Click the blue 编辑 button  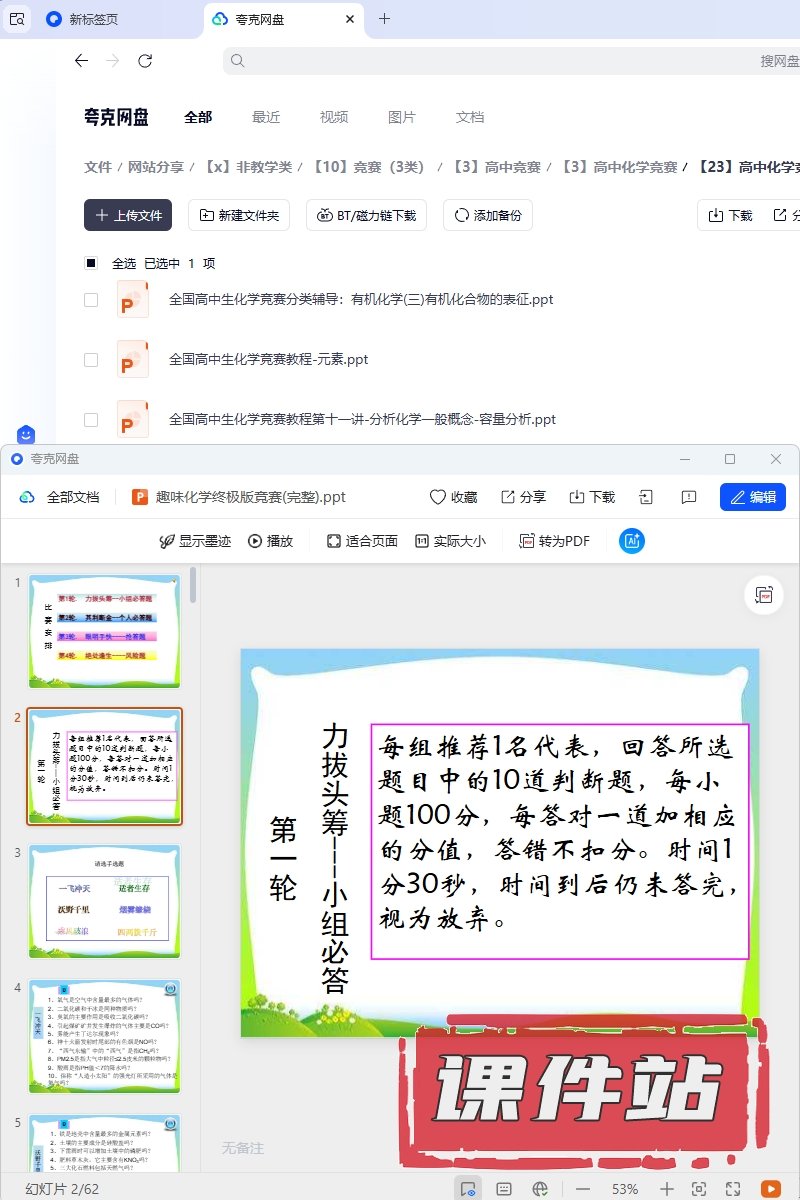point(752,497)
